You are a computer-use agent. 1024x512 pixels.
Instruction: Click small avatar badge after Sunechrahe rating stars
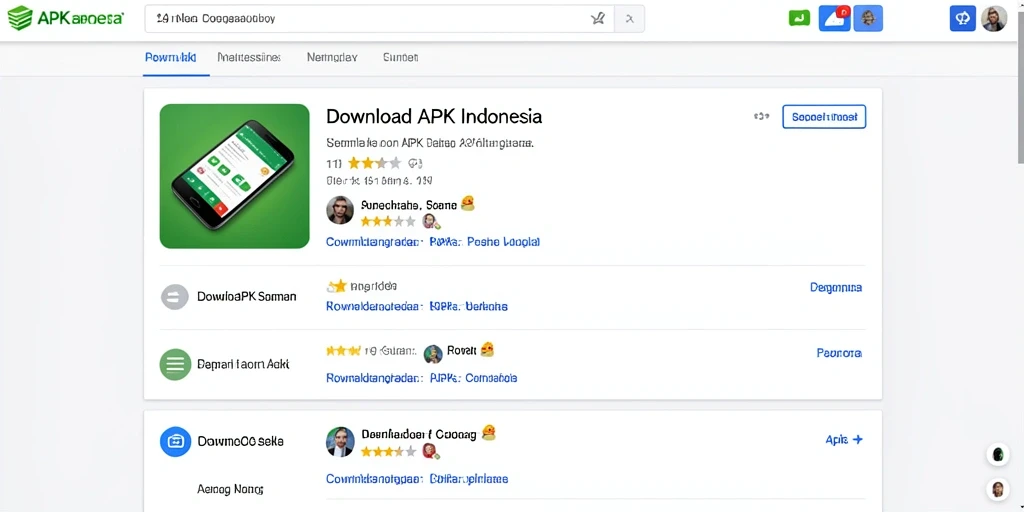(430, 221)
